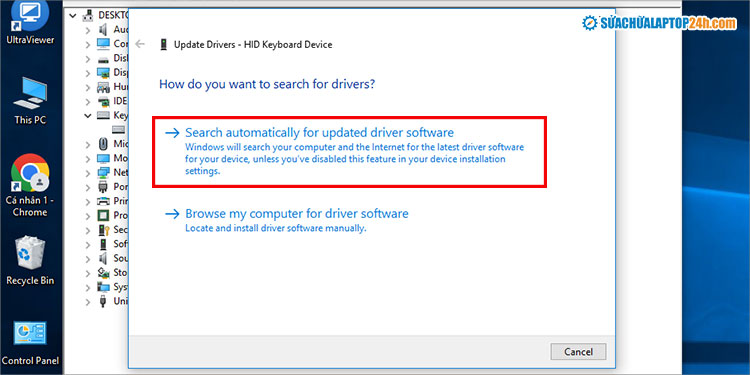
Task: Select the Uni tree row label
Action: 120,302
